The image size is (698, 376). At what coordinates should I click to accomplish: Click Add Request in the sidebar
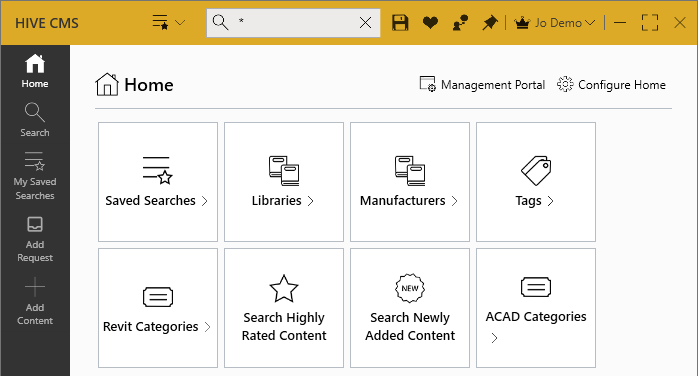coord(35,239)
